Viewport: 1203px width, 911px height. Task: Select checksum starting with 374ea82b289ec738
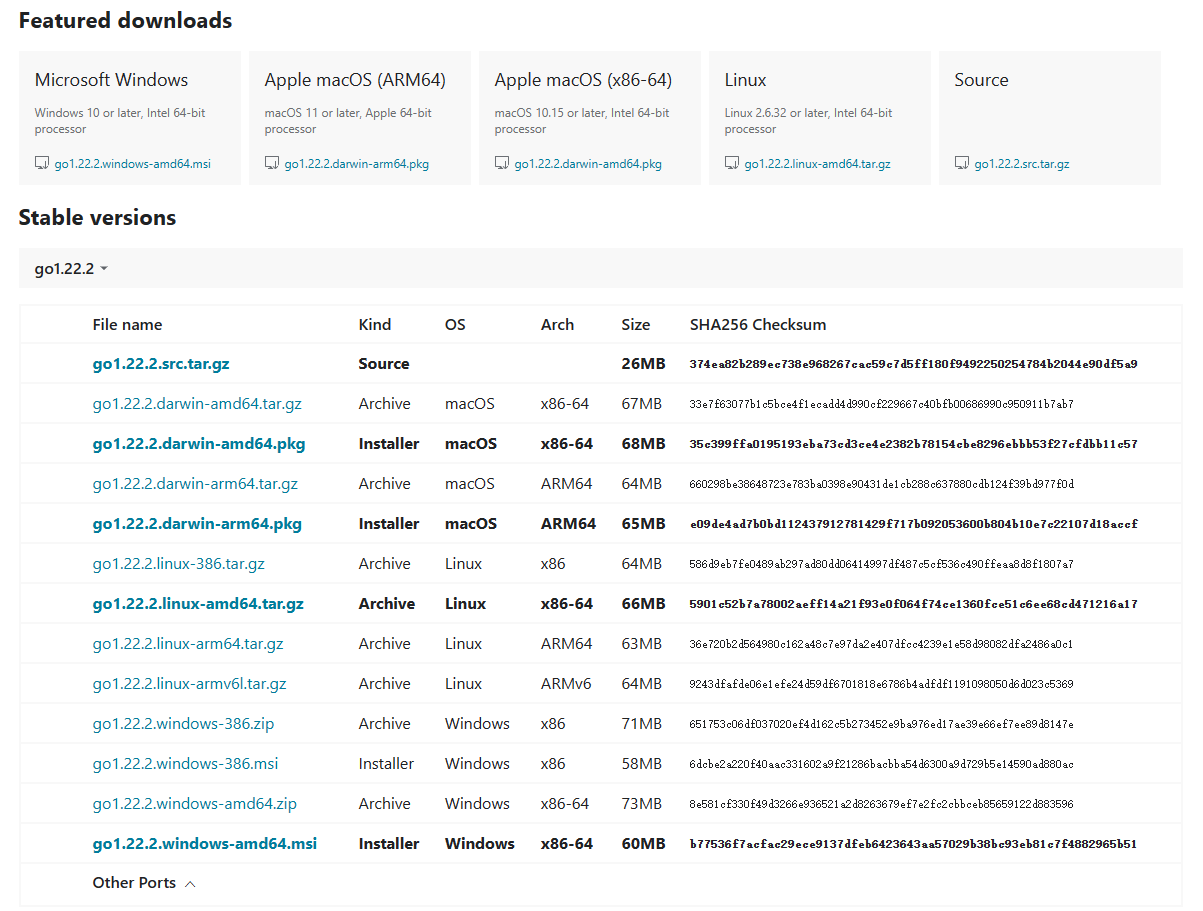pos(913,364)
